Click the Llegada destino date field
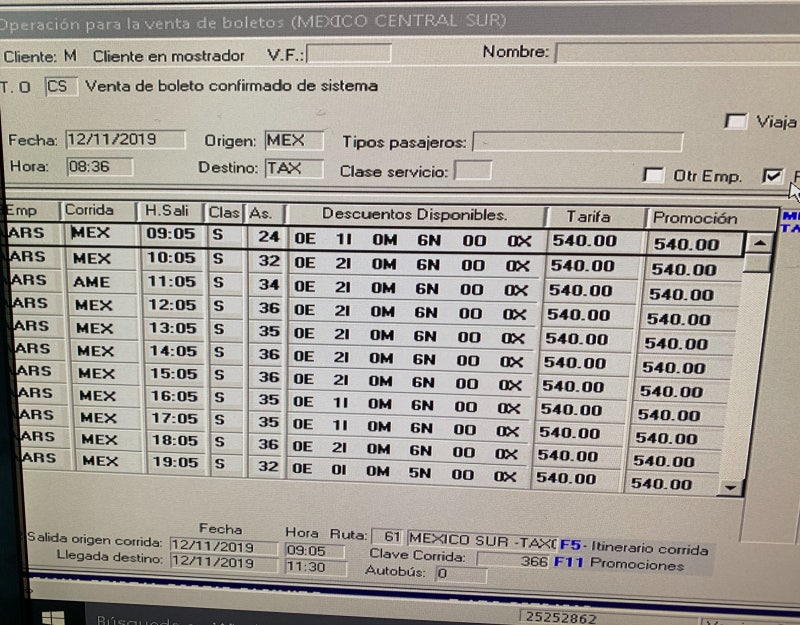This screenshot has height=625, width=800. tap(223, 563)
